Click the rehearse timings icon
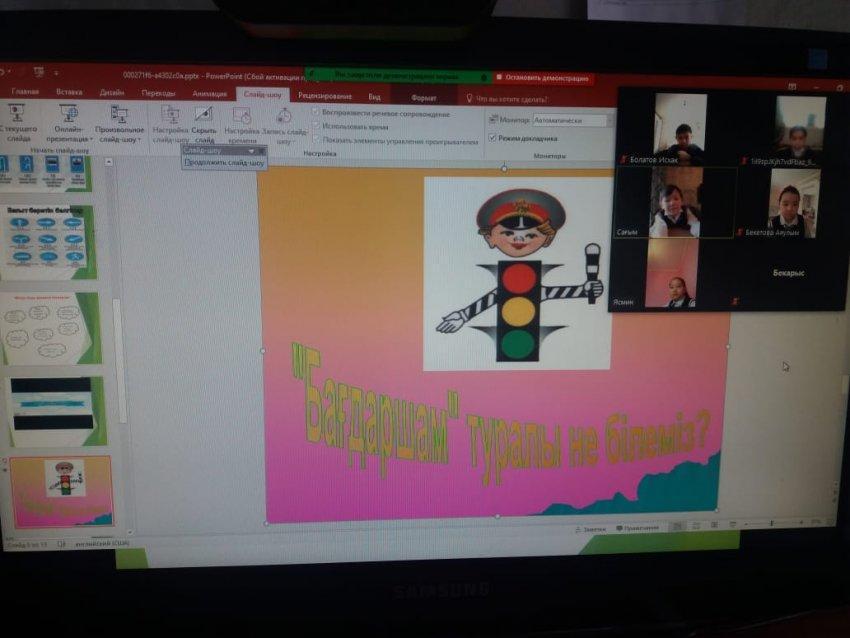850x638 pixels. 241,115
